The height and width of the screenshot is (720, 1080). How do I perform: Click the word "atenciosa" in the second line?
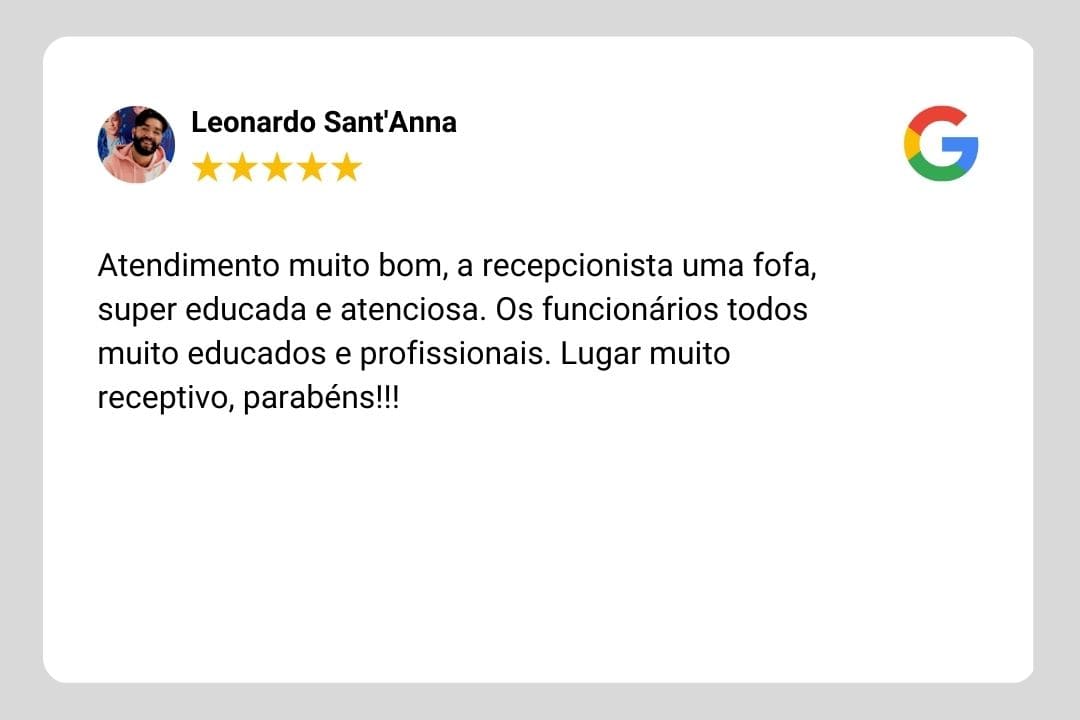pyautogui.click(x=409, y=309)
